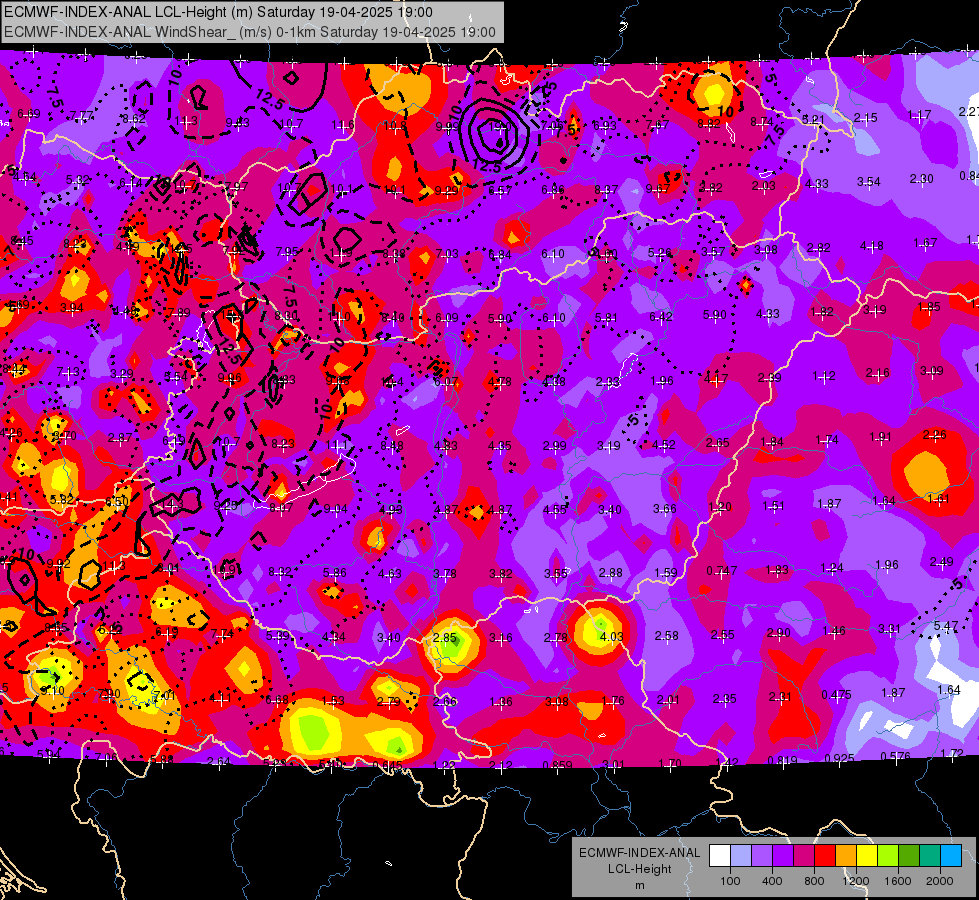Viewport: 979px width, 900px height.
Task: Click the '2000' legend scale value
Action: pos(940,881)
